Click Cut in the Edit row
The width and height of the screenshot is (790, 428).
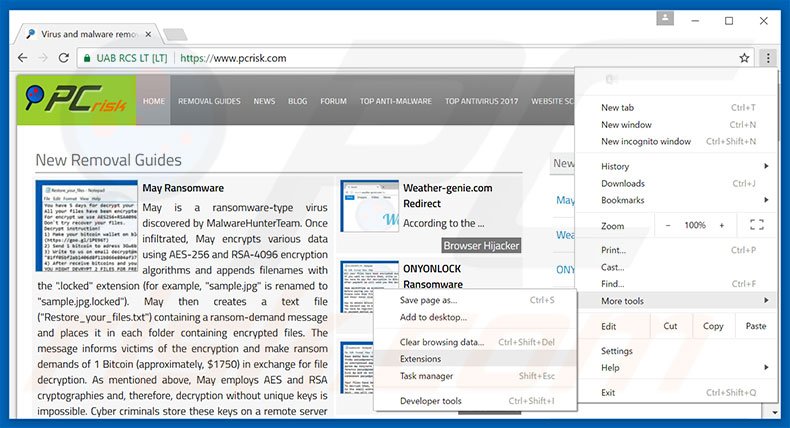click(670, 326)
